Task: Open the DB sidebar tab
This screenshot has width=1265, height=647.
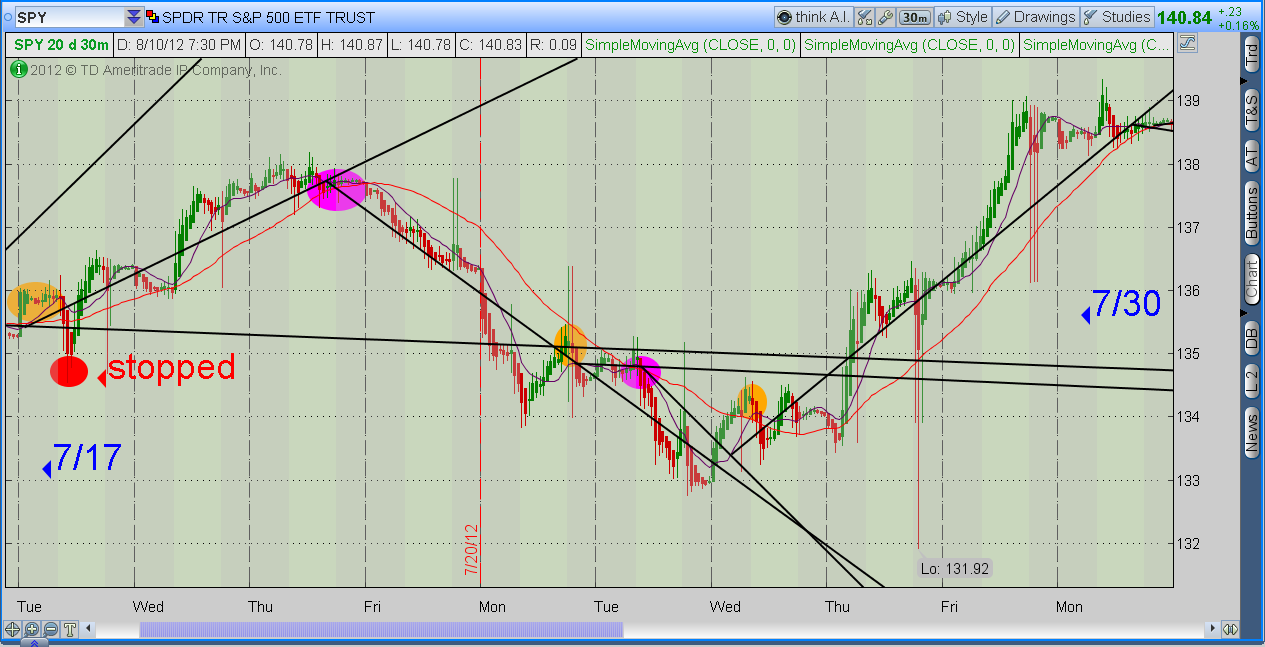Action: [x=1251, y=337]
